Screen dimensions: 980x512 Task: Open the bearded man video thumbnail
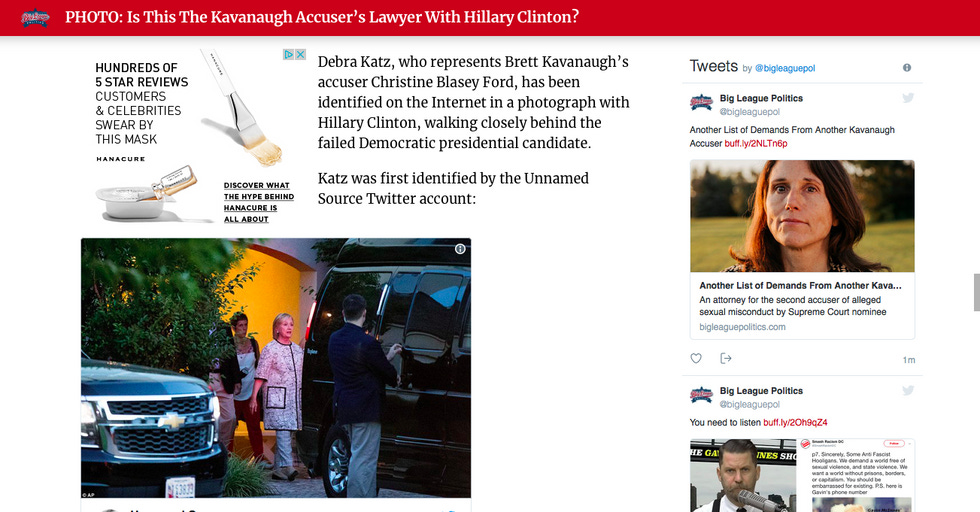coord(742,475)
